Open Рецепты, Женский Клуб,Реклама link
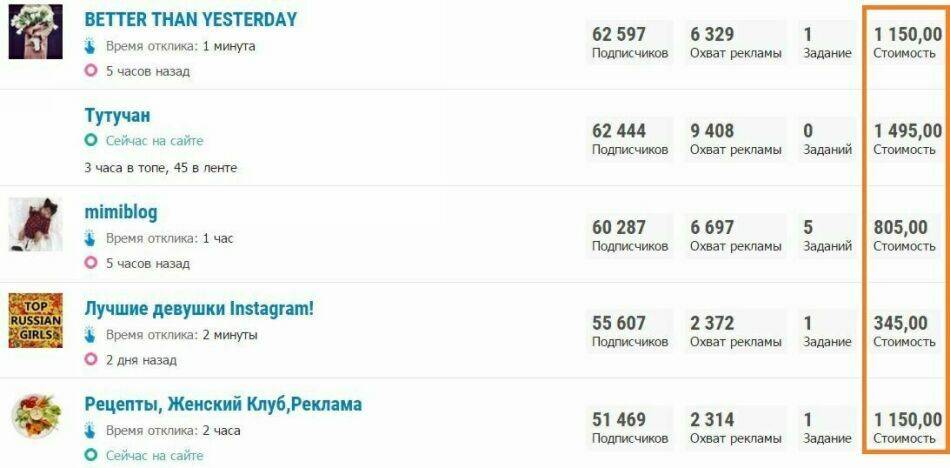950x468 pixels. pos(223,405)
